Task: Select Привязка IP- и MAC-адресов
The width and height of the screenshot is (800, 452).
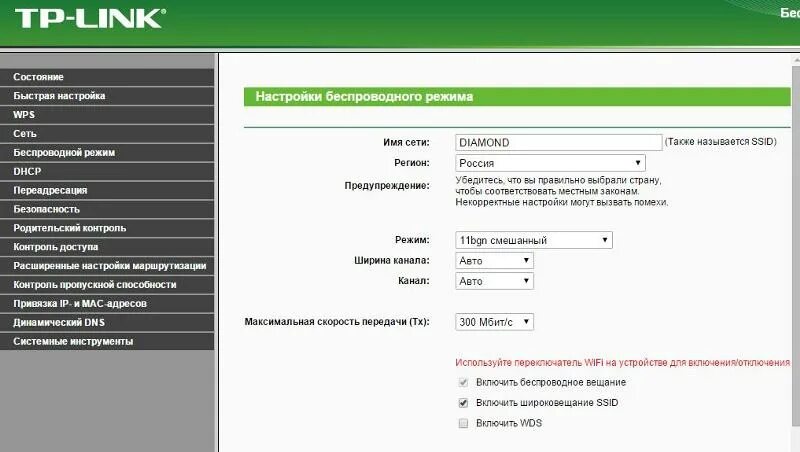Action: coord(107,304)
